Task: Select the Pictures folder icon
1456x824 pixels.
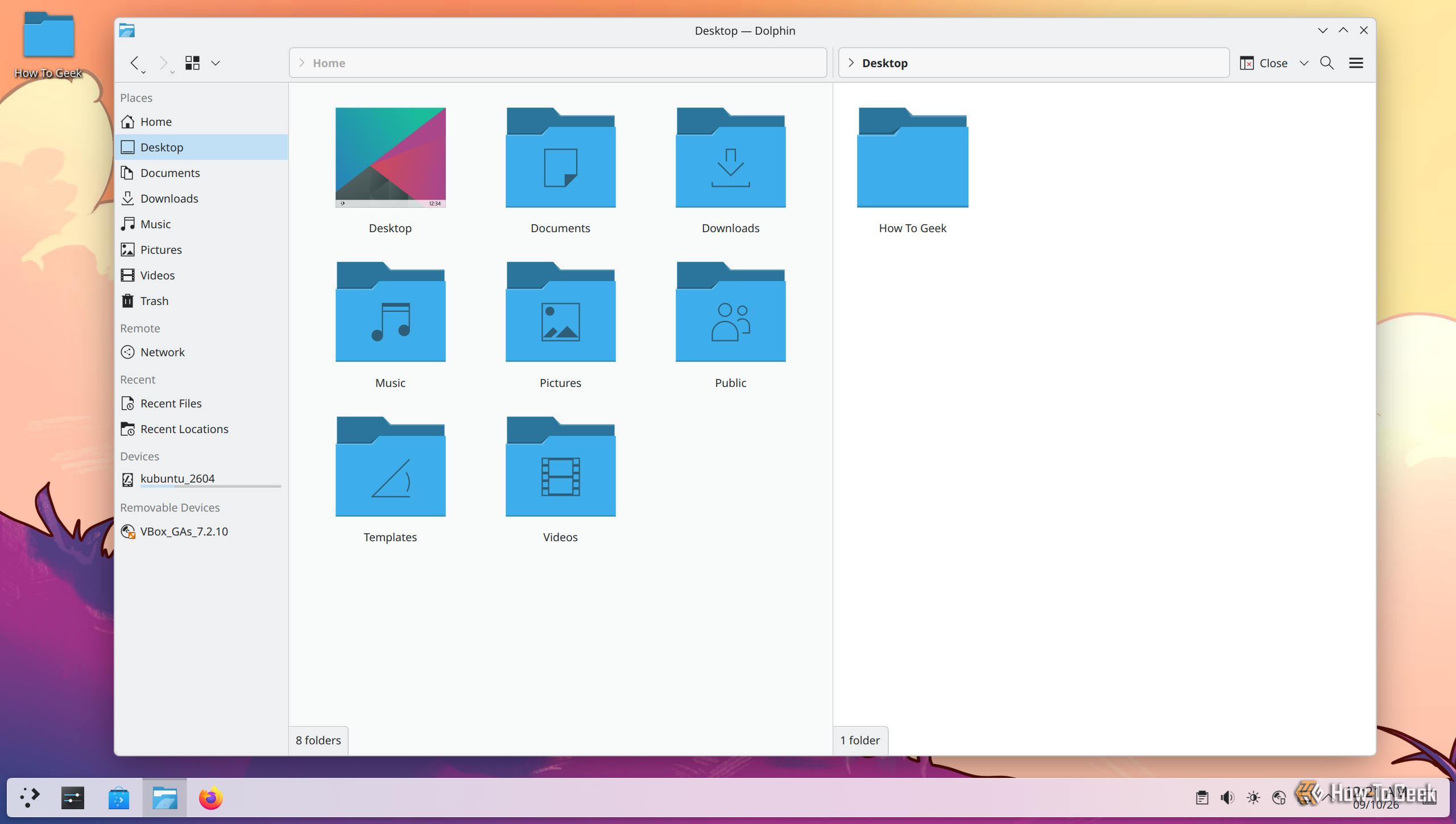Action: 560,312
